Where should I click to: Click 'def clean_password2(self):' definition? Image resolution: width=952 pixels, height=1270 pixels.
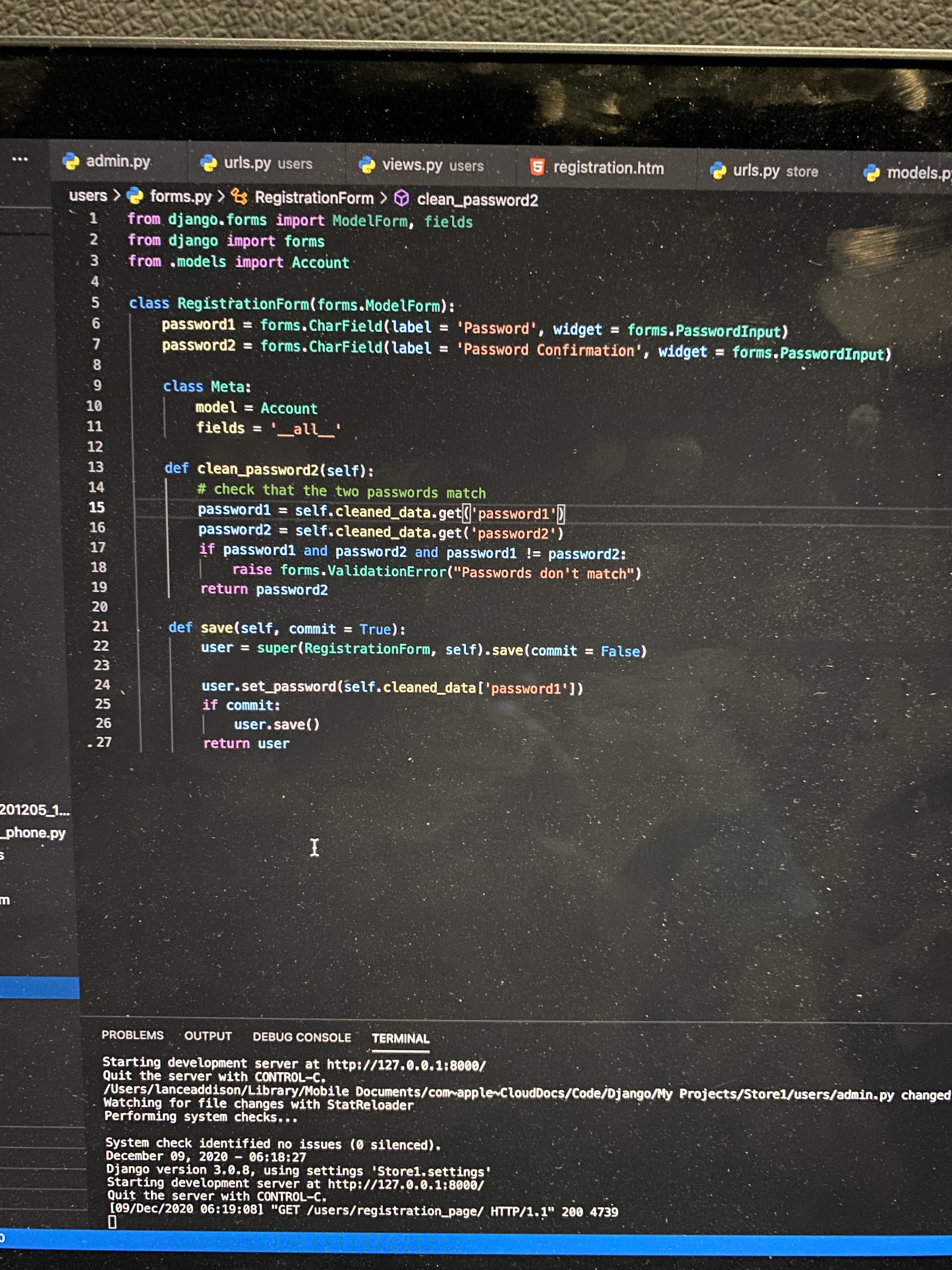269,469
